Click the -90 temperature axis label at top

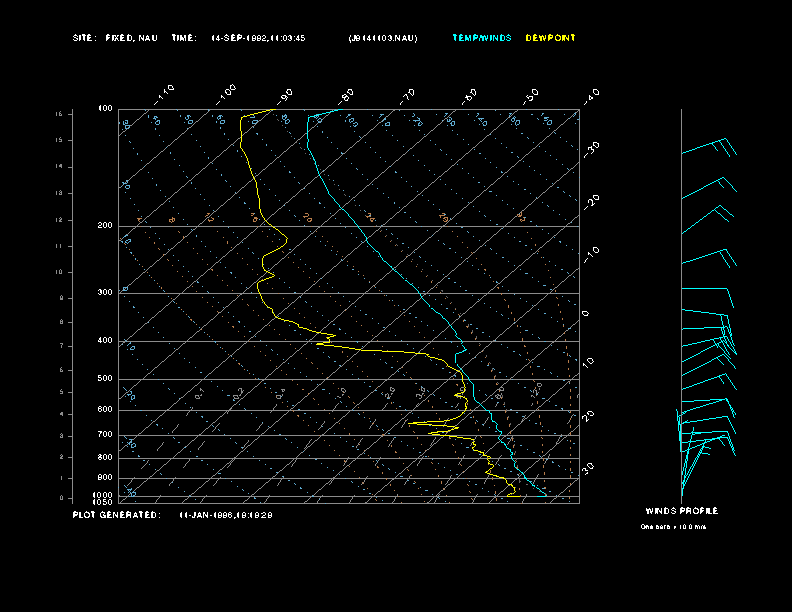pyautogui.click(x=285, y=95)
